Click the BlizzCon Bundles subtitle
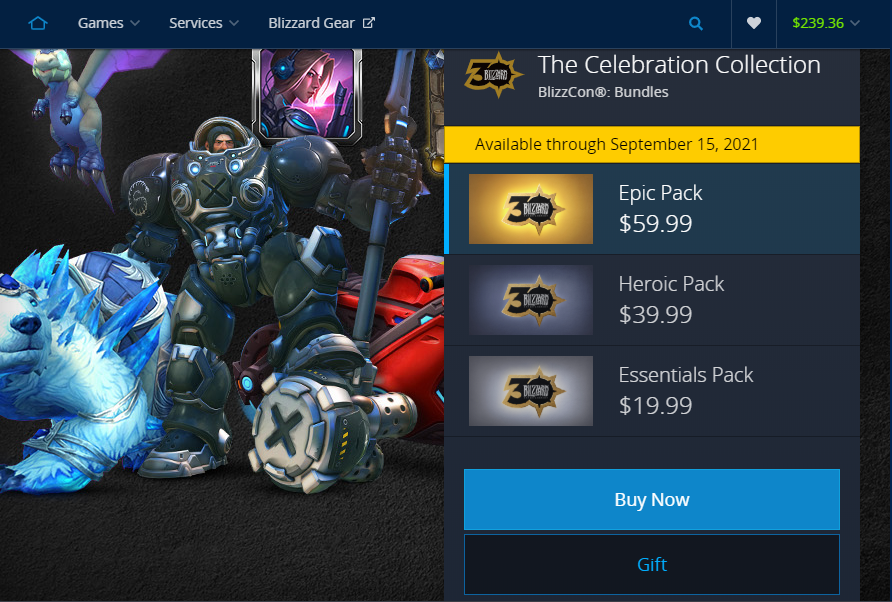This screenshot has height=602, width=892. (x=603, y=92)
